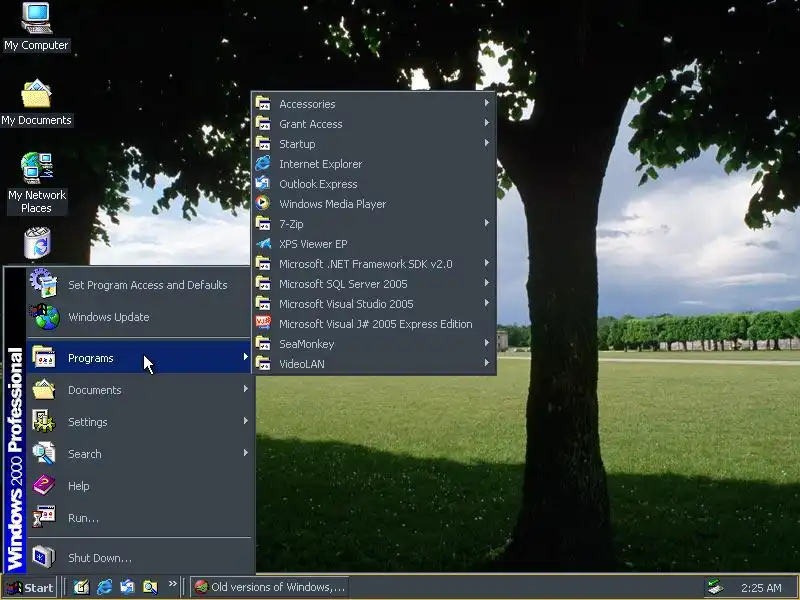
Task: Choose Shut Down... from the Start menu
Action: click(x=139, y=557)
